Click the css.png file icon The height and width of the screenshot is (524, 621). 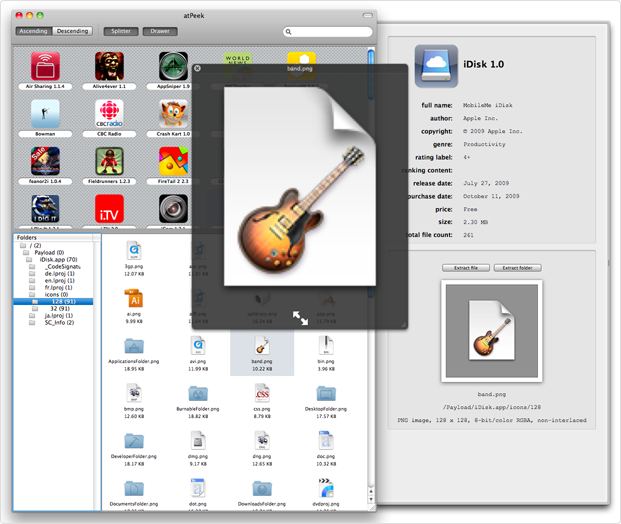(x=262, y=393)
